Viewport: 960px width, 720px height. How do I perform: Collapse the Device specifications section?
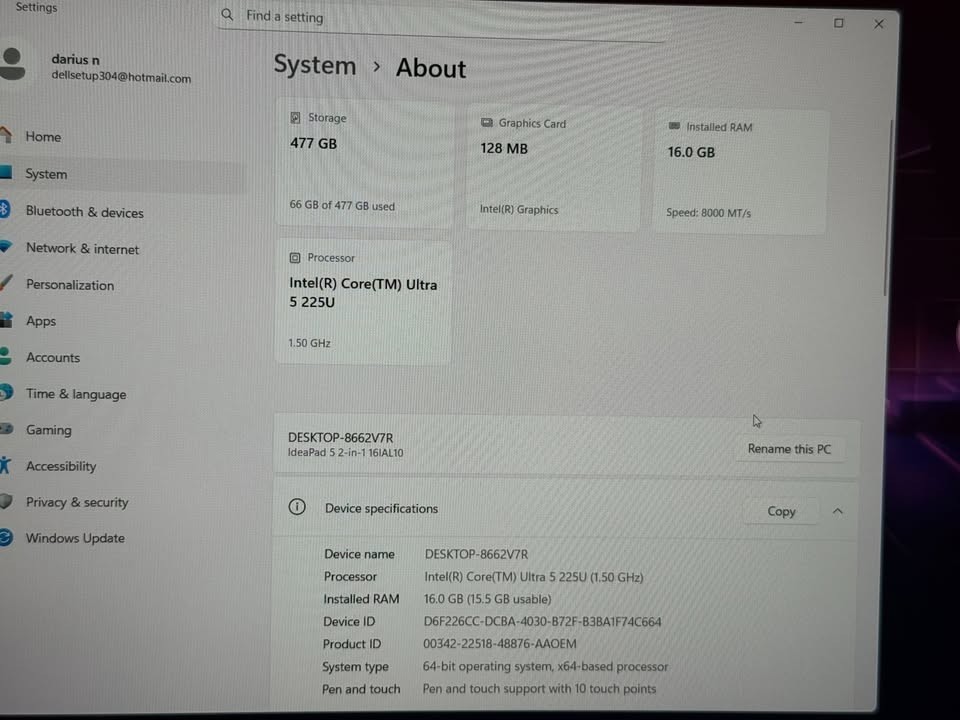[838, 511]
